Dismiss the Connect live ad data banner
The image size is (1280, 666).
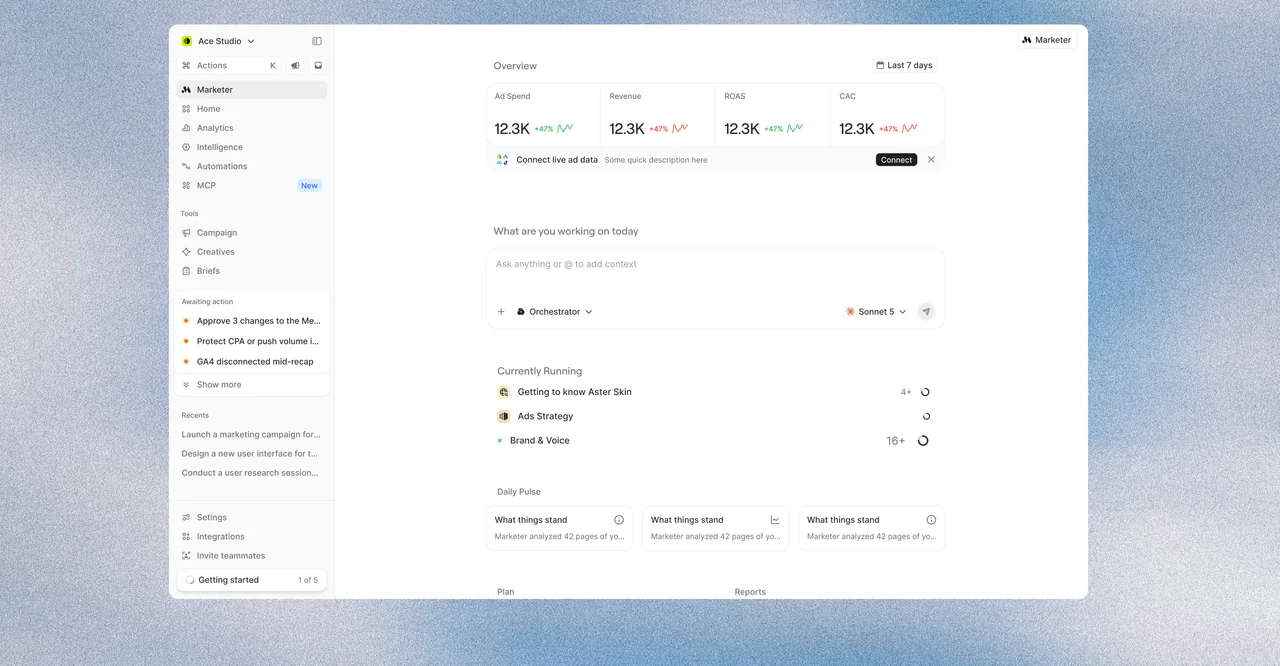(931, 160)
